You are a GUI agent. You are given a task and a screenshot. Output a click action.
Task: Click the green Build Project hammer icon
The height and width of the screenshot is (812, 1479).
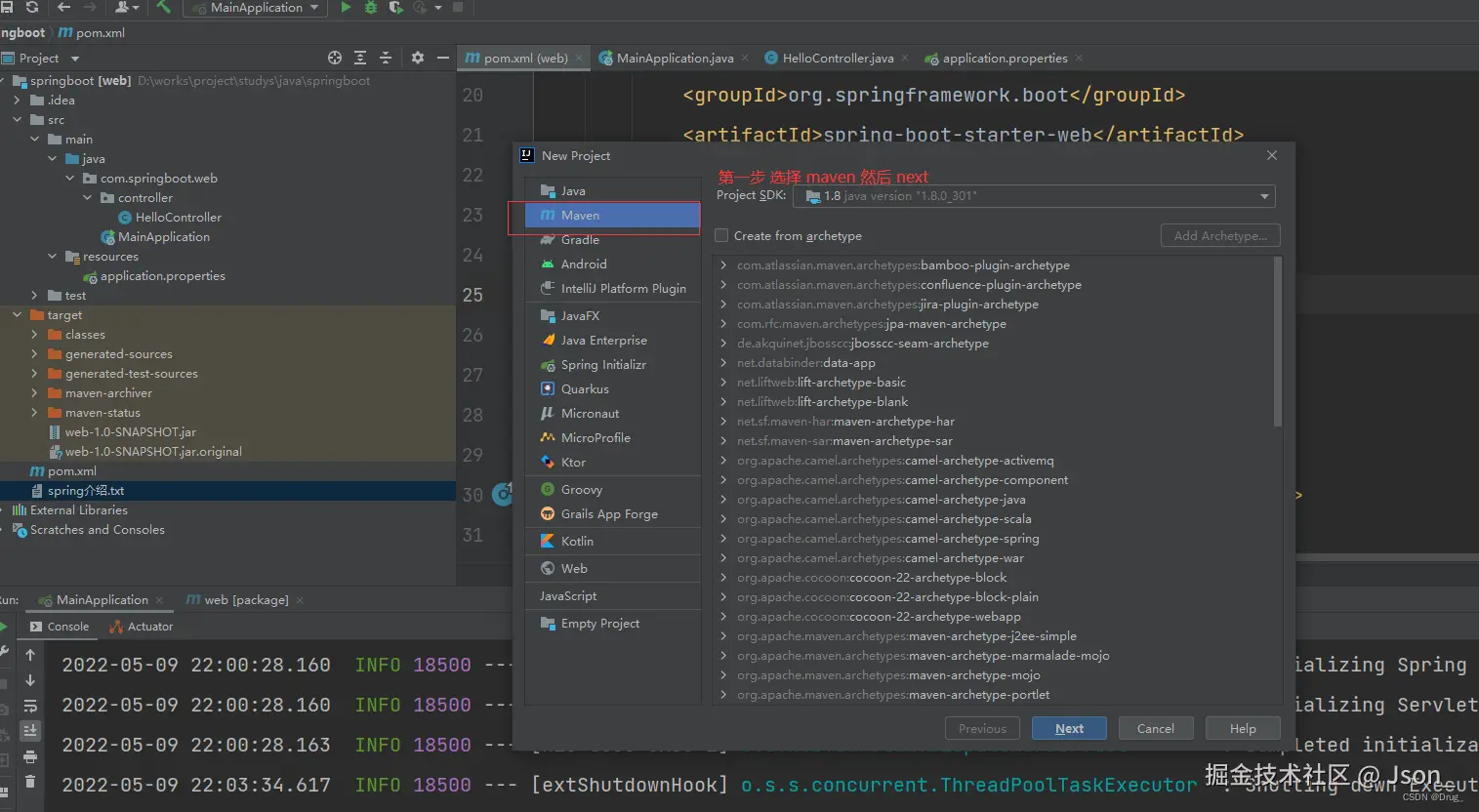(163, 7)
